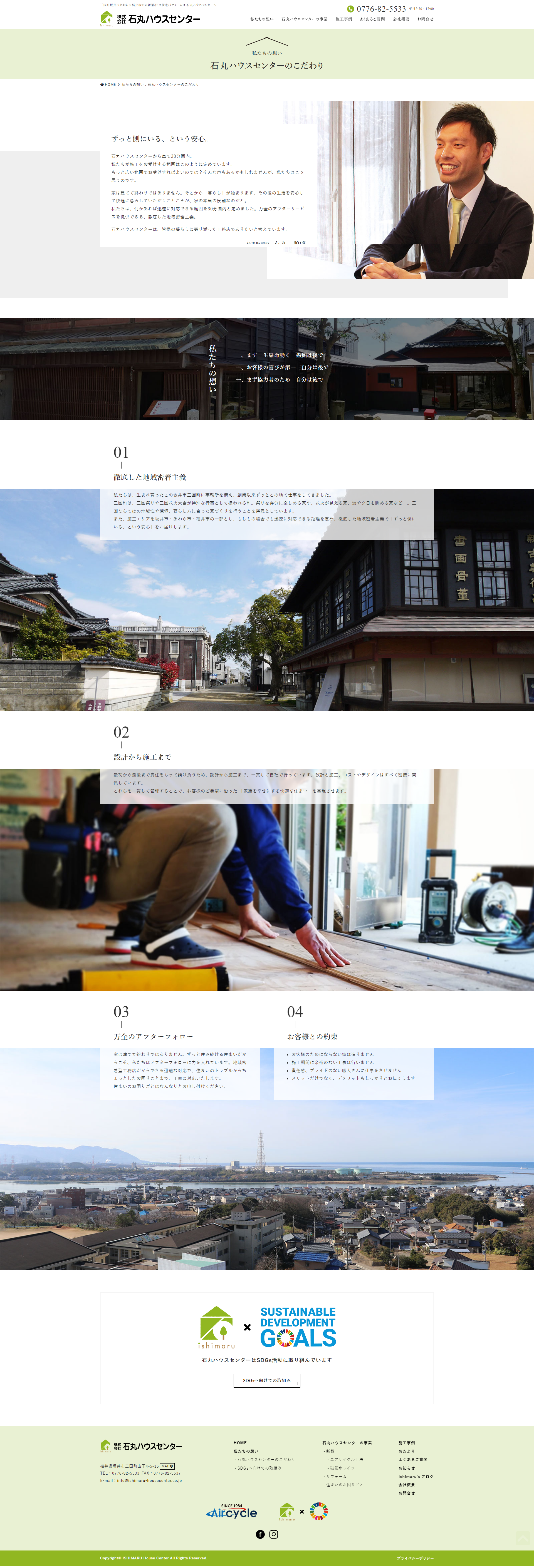Click the Sustainable Development Goals banner image
The height and width of the screenshot is (1568, 534).
[298, 1328]
